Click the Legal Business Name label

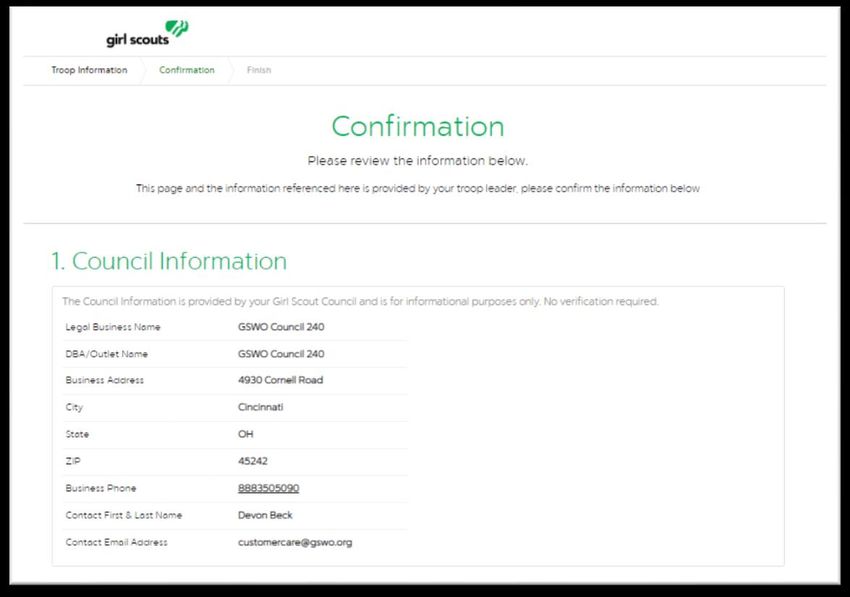click(113, 327)
